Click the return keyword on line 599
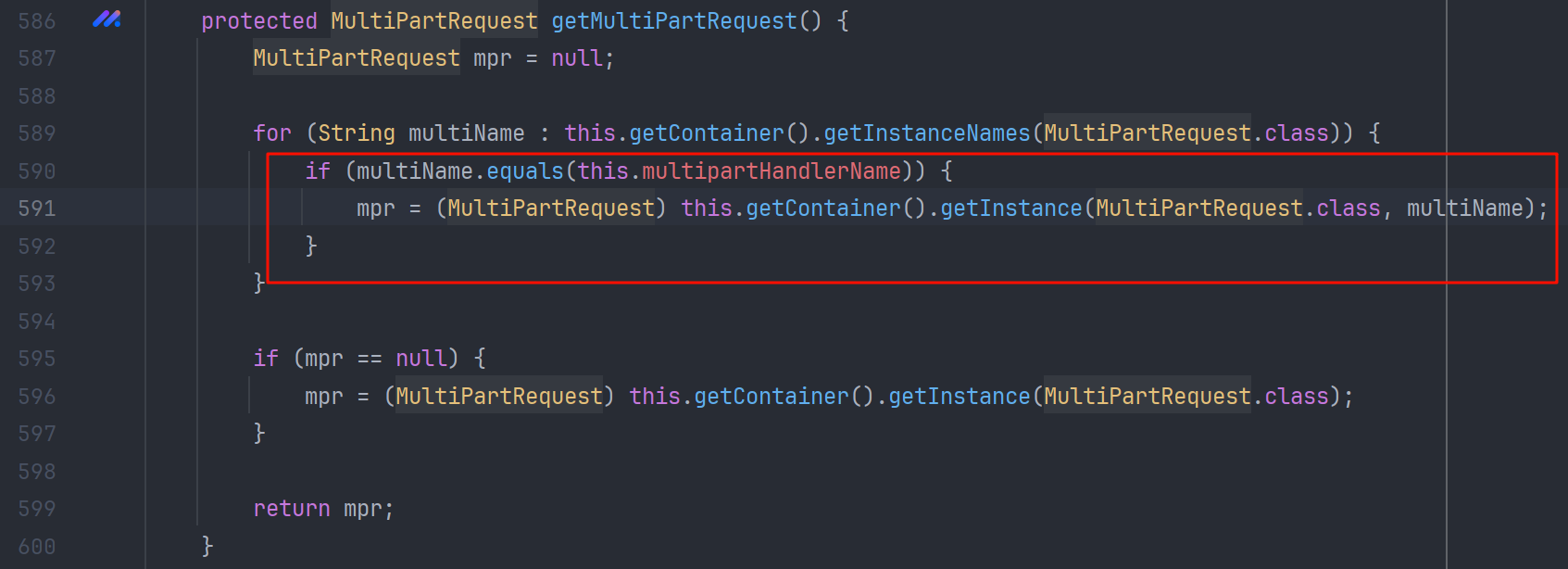The height and width of the screenshot is (569, 1568). 292,509
